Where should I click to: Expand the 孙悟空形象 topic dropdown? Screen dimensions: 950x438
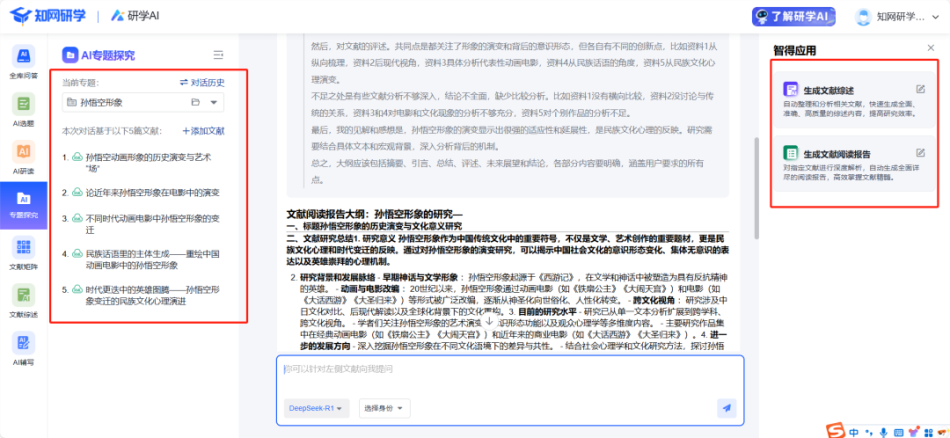coord(216,102)
